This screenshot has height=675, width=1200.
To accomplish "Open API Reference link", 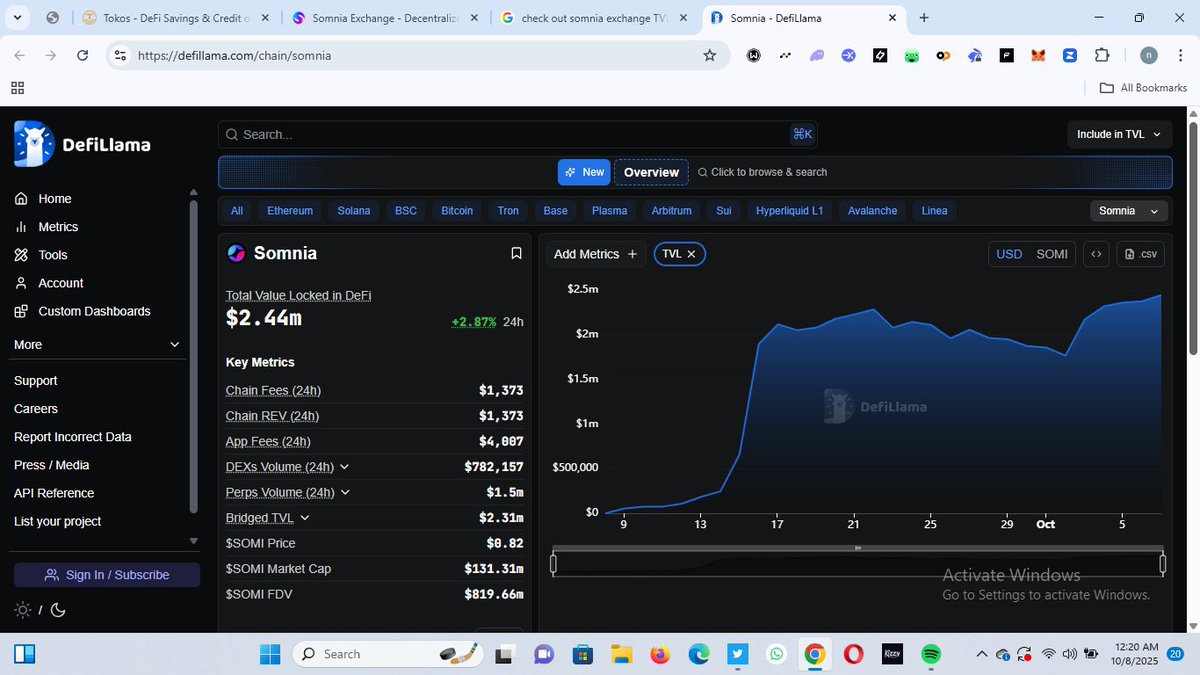I will pos(54,493).
